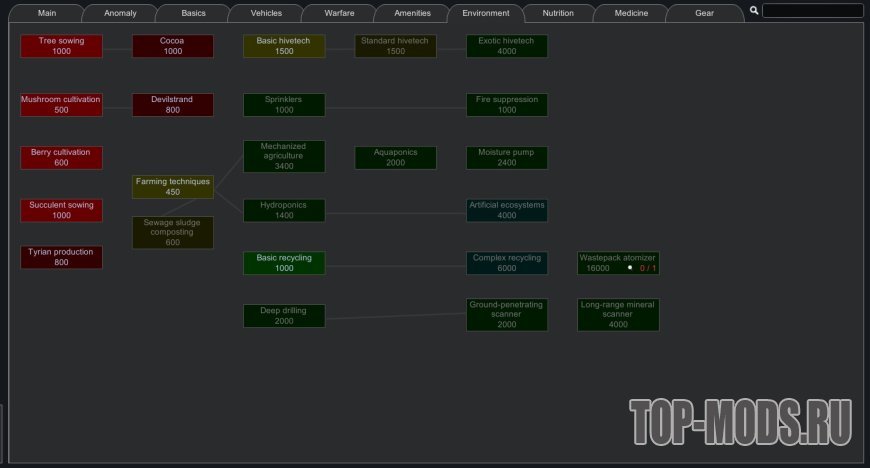Select Long-range mineral scanner research
The width and height of the screenshot is (870, 468).
[618, 314]
